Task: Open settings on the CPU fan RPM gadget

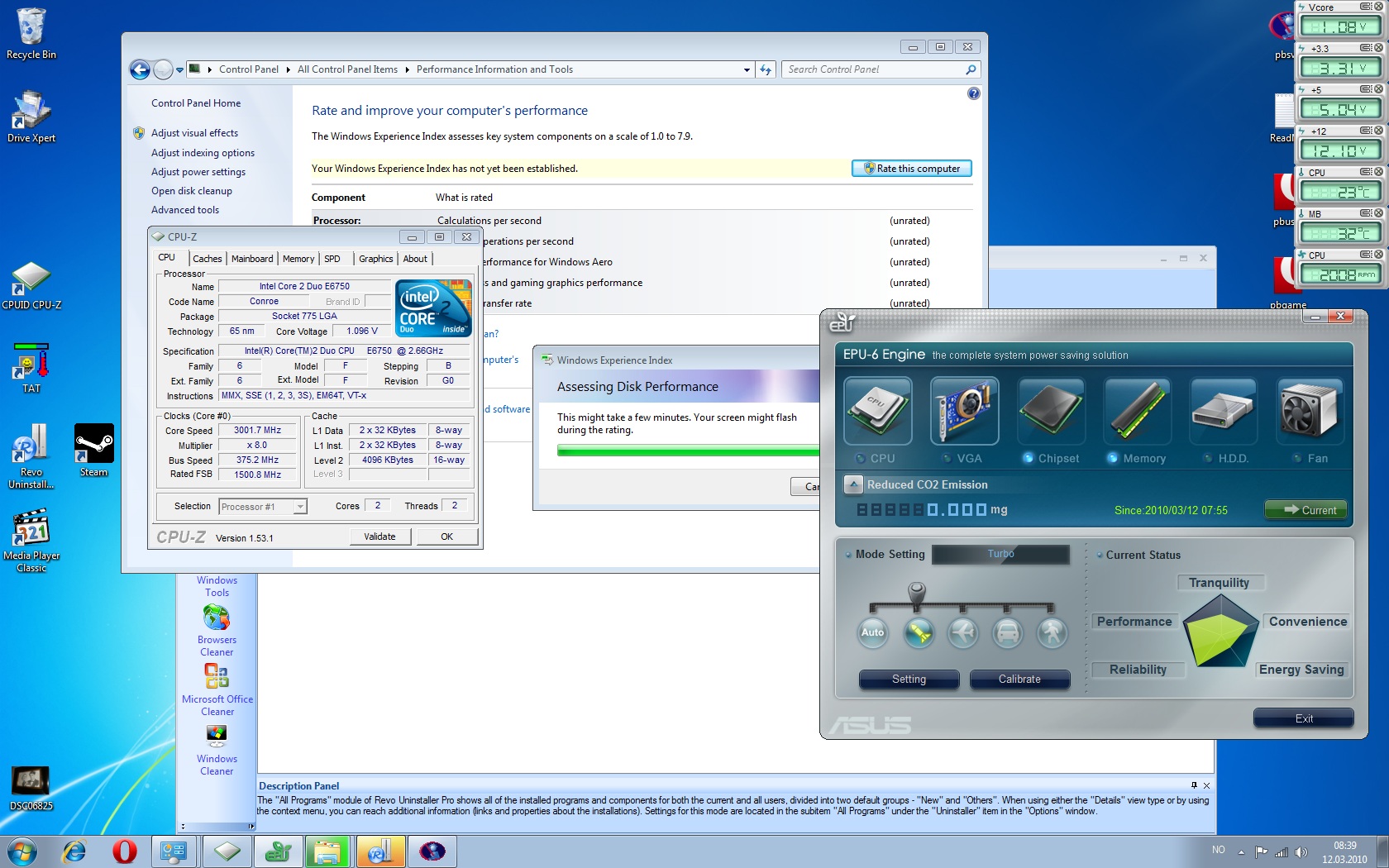Action: click(1366, 255)
